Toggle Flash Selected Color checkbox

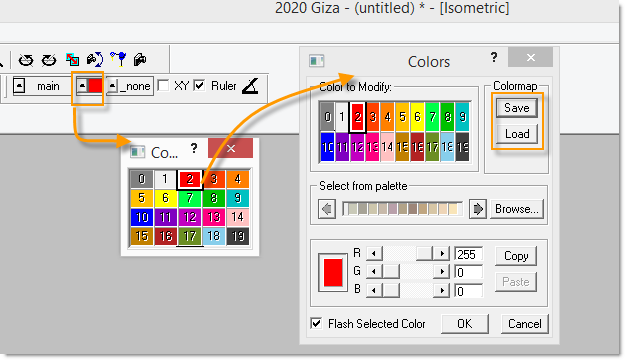pos(316,323)
